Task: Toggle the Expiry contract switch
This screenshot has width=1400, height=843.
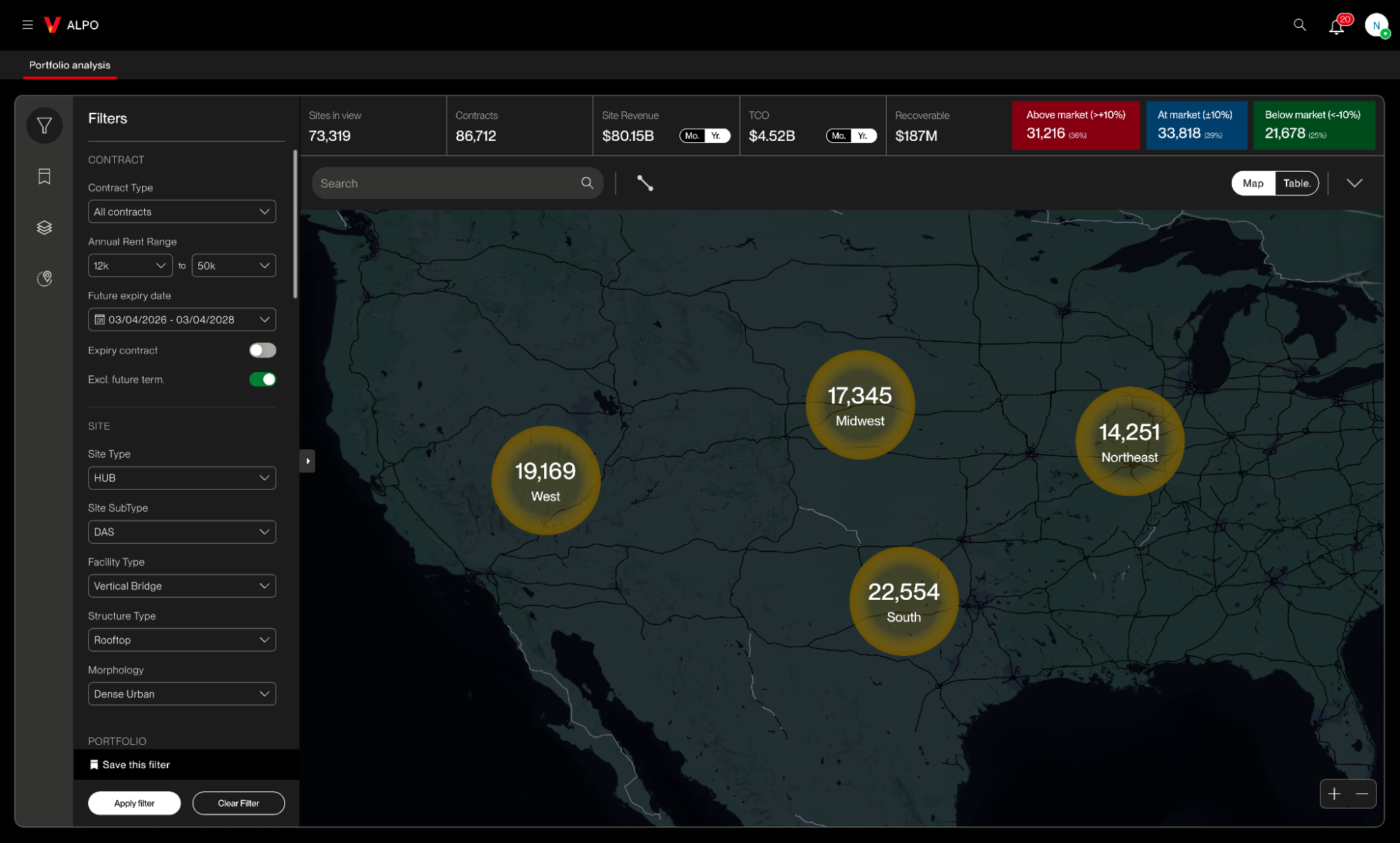Action: pyautogui.click(x=263, y=350)
